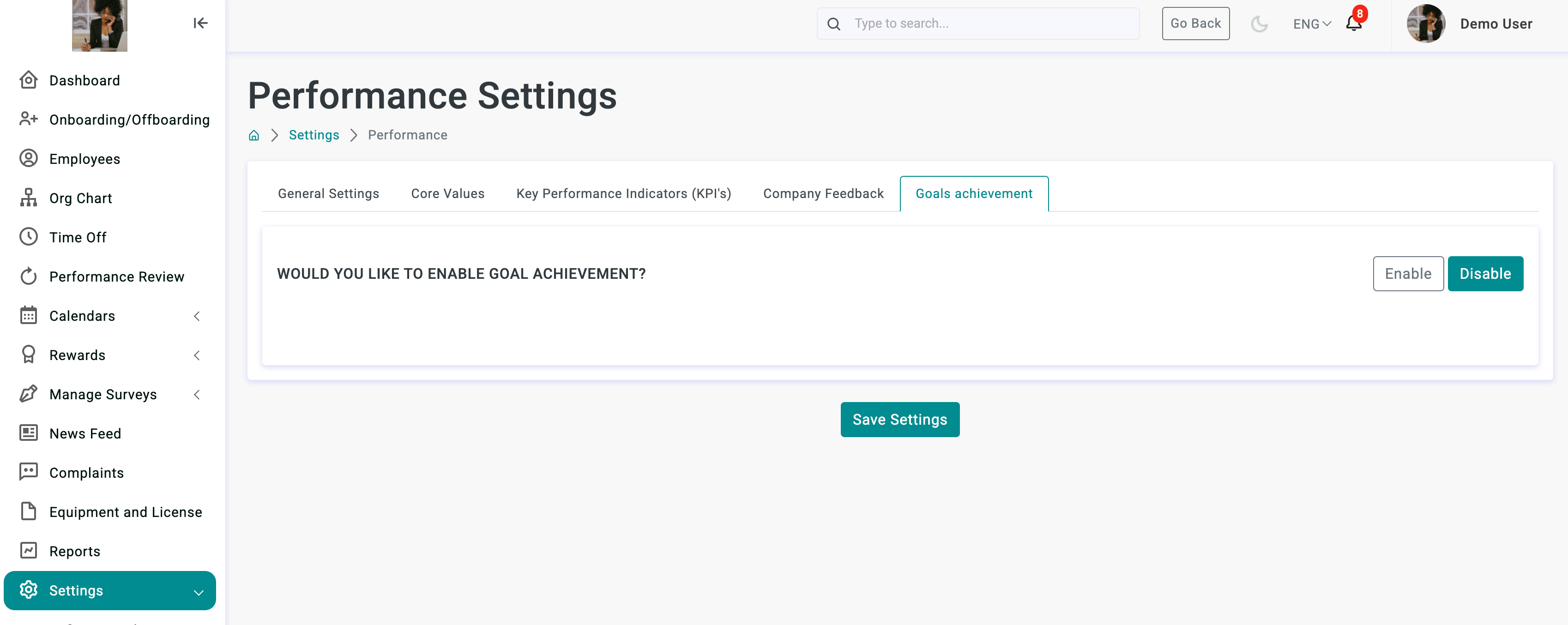The height and width of the screenshot is (625, 1568).
Task: Click the Save Settings button
Action: click(899, 419)
